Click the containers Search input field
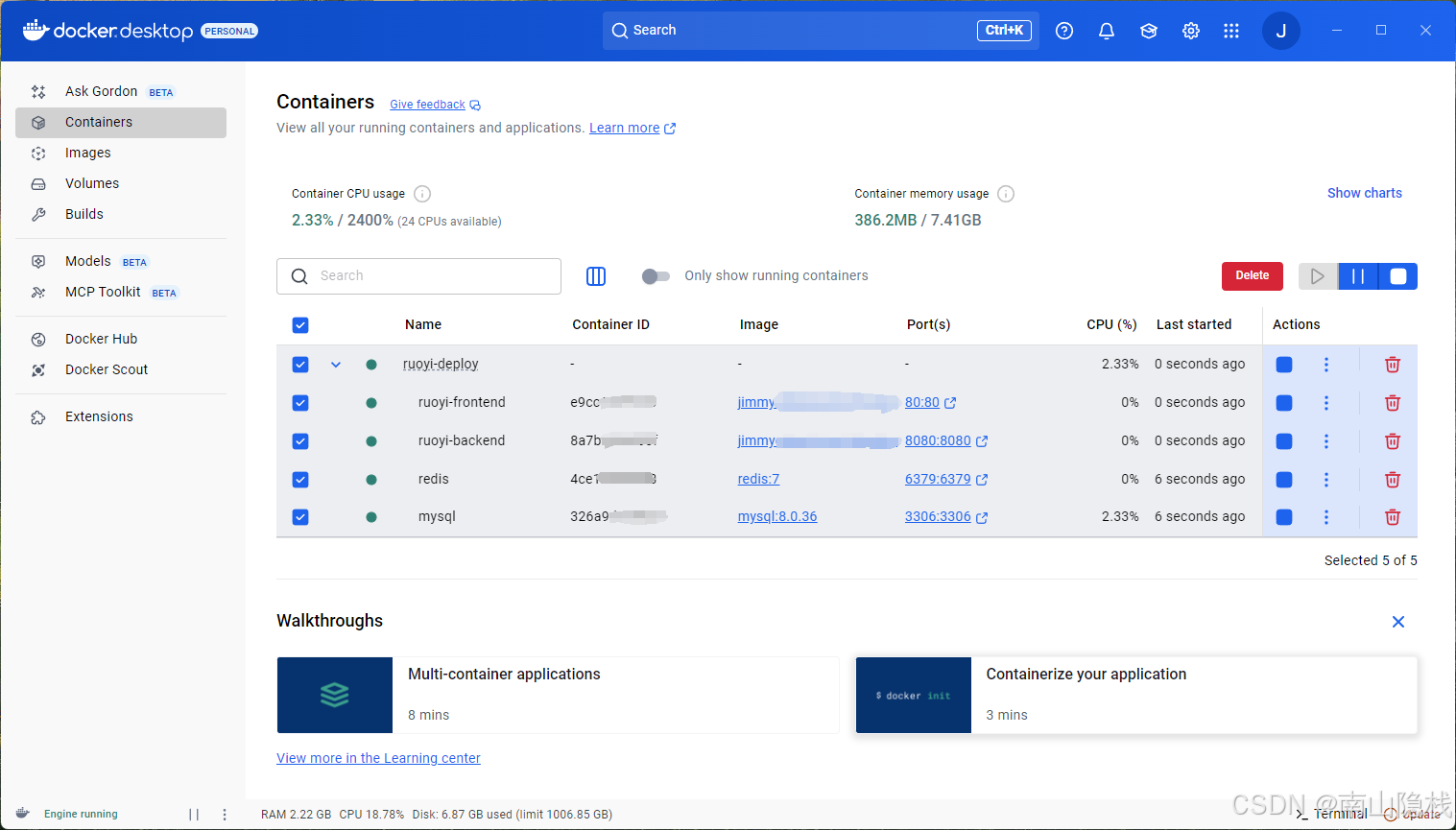 click(418, 276)
